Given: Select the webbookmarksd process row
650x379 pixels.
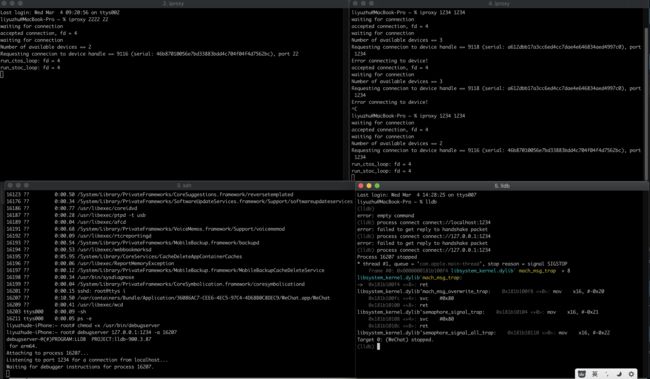Looking at the screenshot, I should 79,250.
